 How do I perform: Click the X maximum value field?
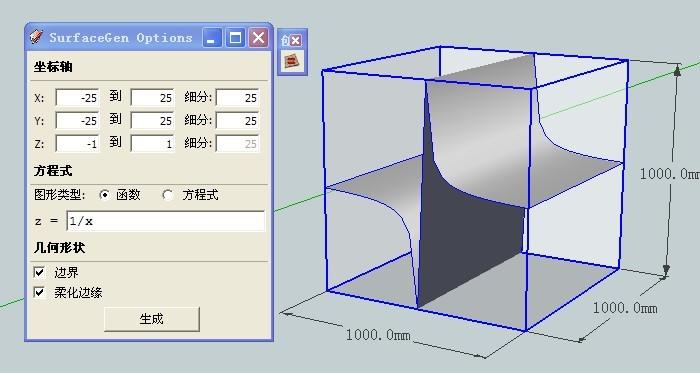pyautogui.click(x=152, y=97)
